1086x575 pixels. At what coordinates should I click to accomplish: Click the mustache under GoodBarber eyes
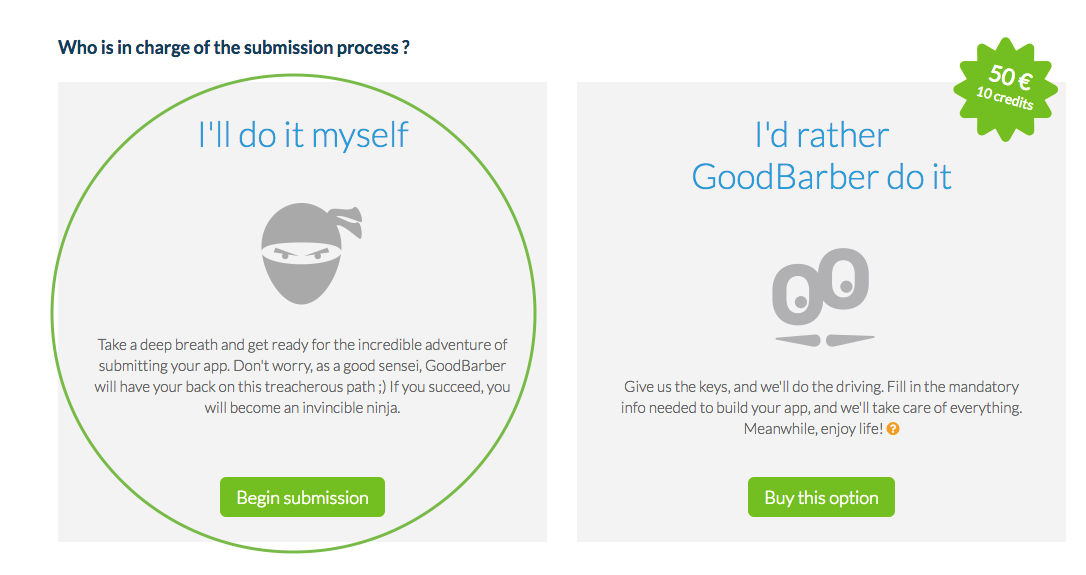(824, 339)
